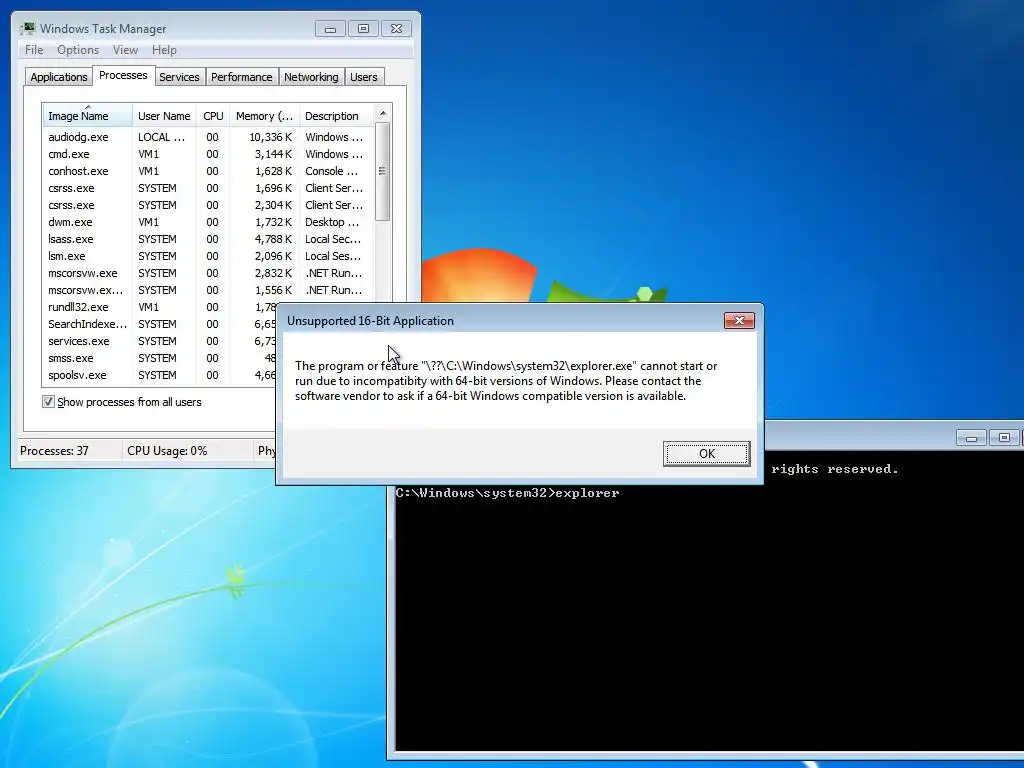The width and height of the screenshot is (1024, 768).
Task: Click the Console description of conhost.exe
Action: [332, 171]
